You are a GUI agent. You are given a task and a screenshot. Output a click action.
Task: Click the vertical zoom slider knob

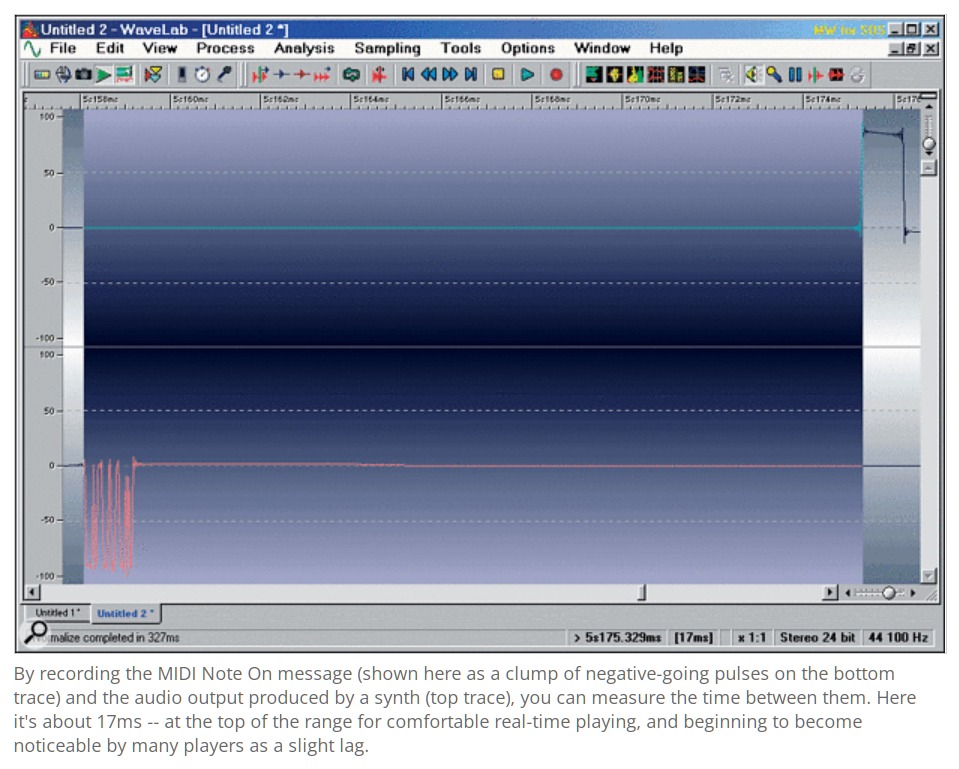(x=929, y=145)
